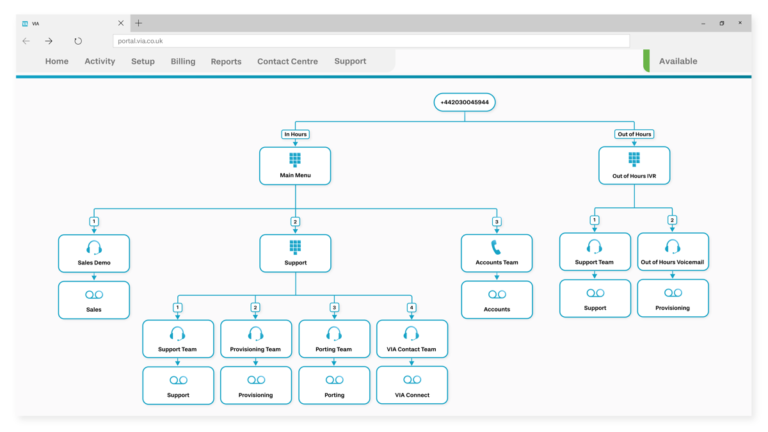This screenshot has width=768, height=432.
Task: Click the VIA Connect voicemail icon
Action: coord(412,380)
